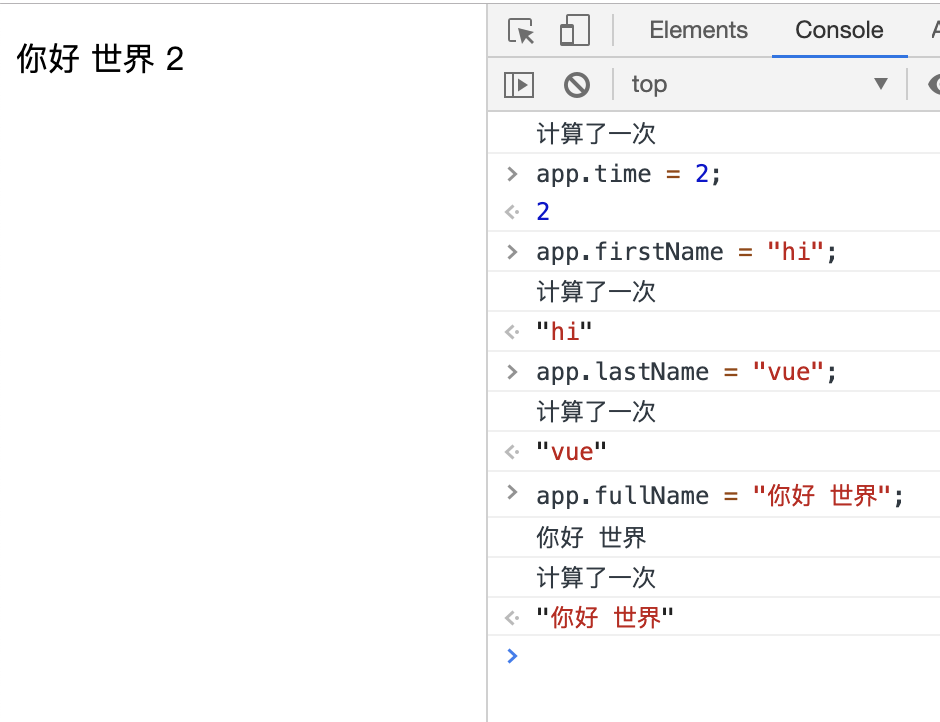Click the "hi" return value line
The height and width of the screenshot is (722, 940).
tap(564, 332)
